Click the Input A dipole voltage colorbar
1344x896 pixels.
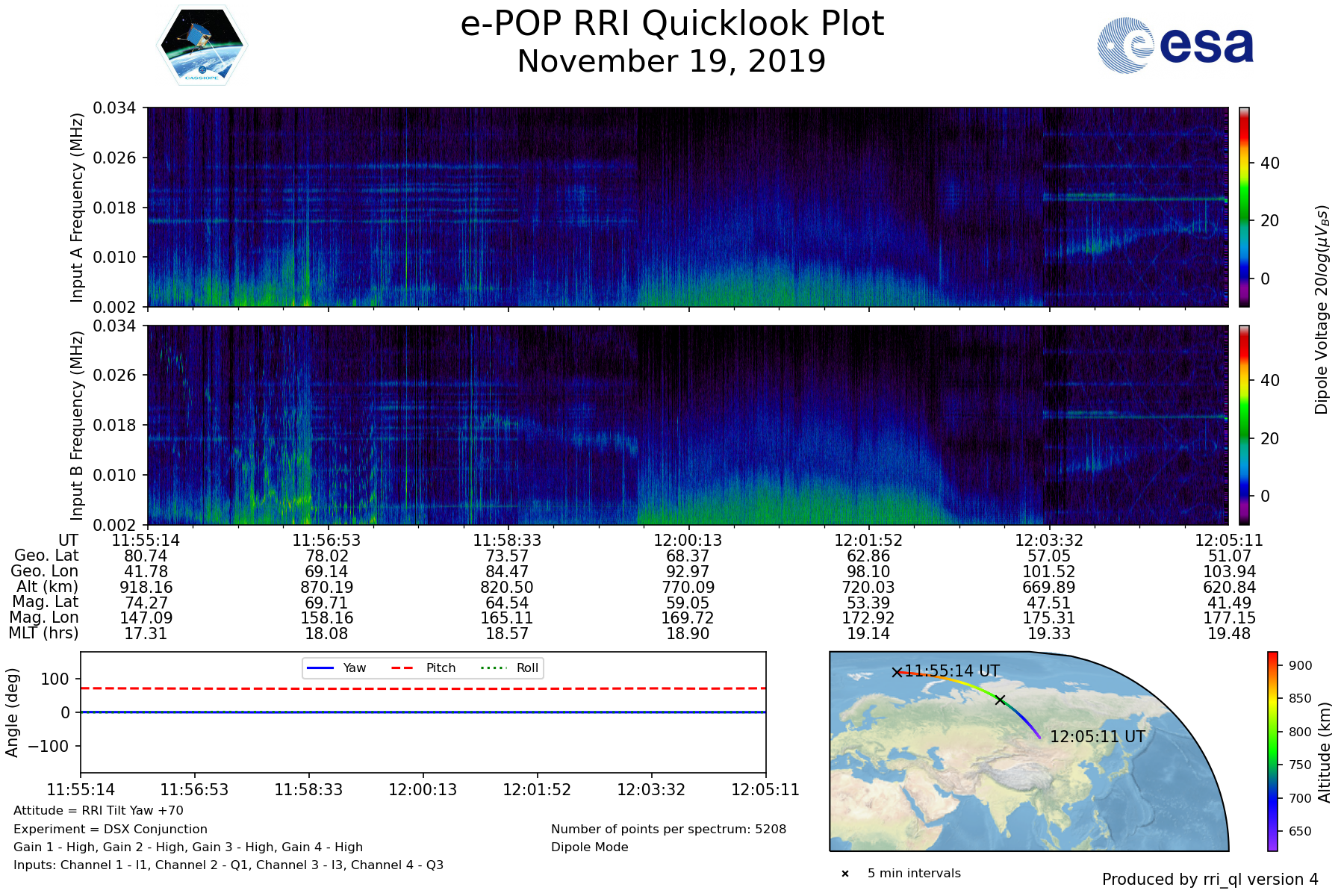[x=1244, y=207]
